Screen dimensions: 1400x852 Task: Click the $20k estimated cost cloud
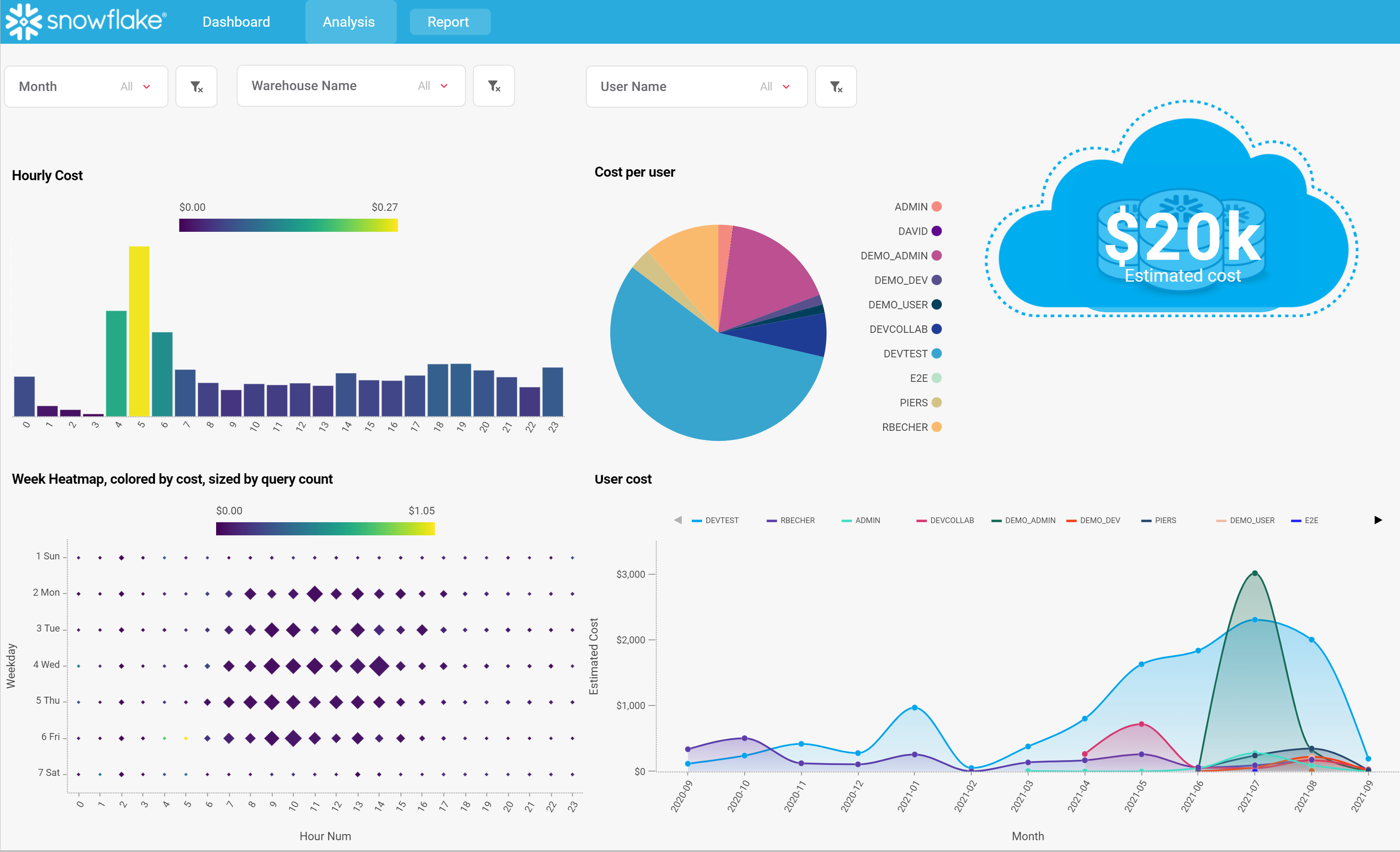pos(1182,238)
